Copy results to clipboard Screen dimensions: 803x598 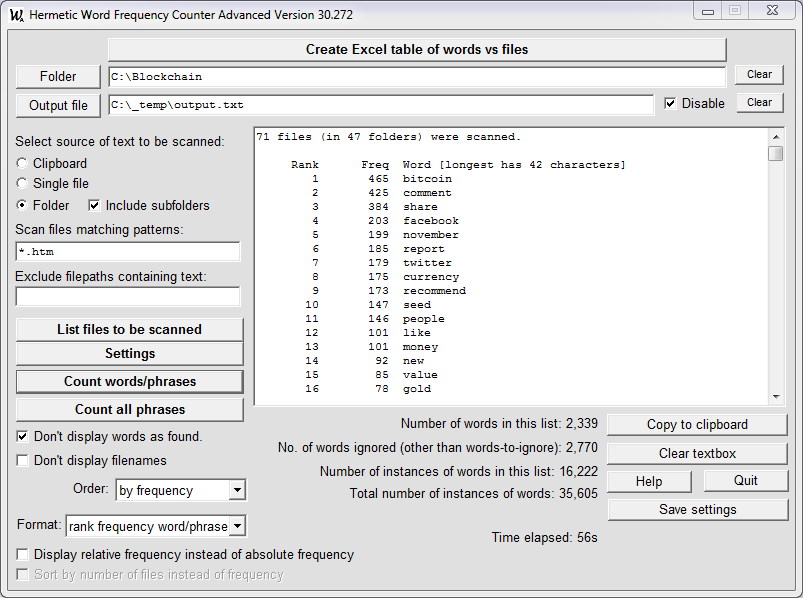click(x=696, y=424)
